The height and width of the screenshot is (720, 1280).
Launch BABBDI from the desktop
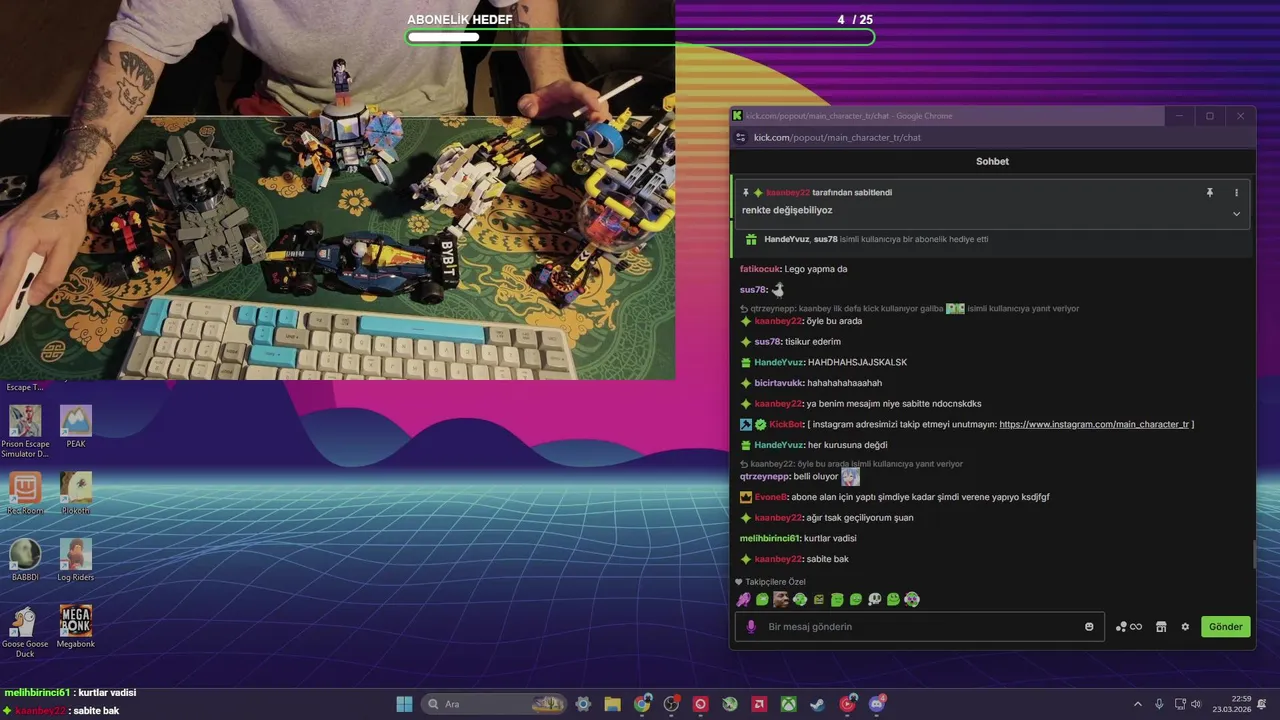(x=25, y=561)
